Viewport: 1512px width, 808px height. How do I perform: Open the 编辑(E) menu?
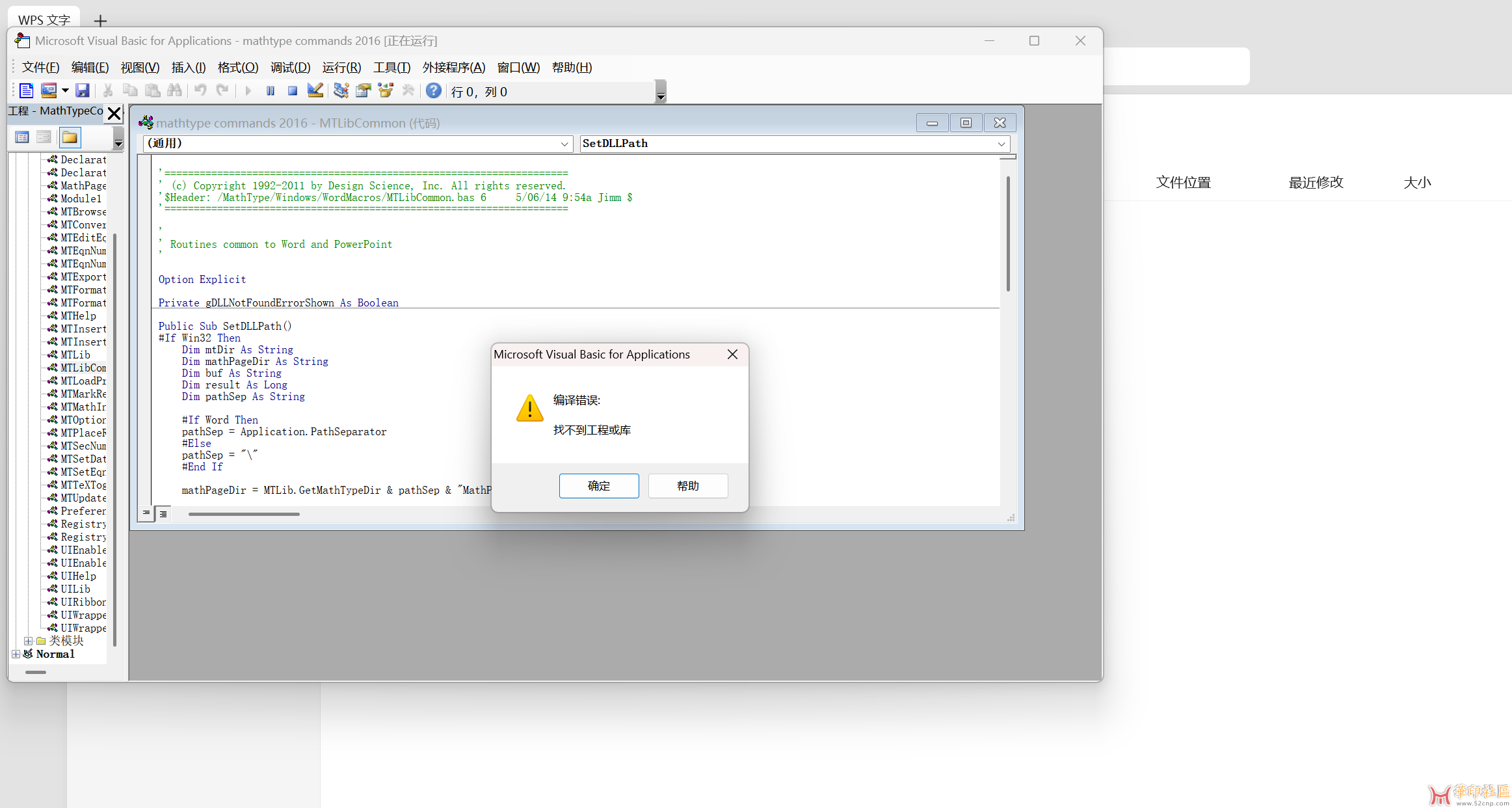click(90, 68)
